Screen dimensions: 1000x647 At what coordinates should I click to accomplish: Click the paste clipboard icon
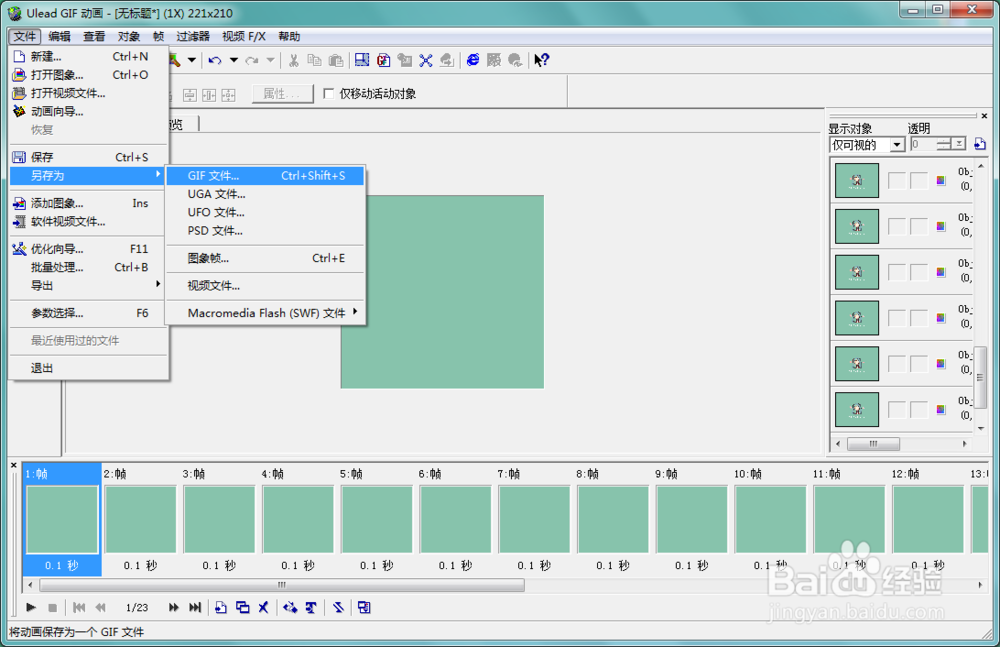(x=336, y=61)
